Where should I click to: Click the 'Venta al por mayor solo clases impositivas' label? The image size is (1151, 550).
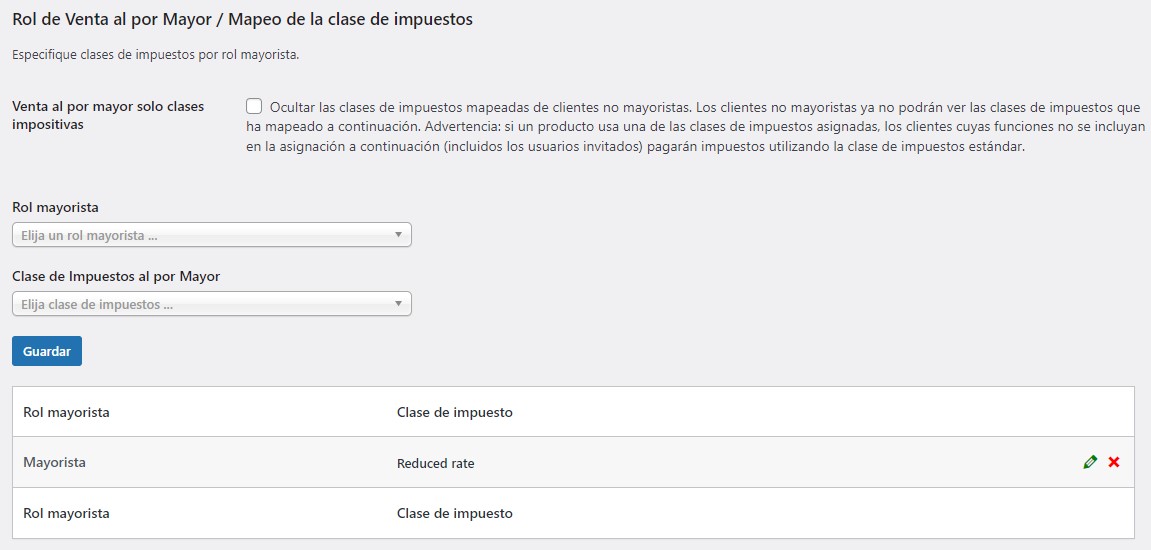(107, 115)
